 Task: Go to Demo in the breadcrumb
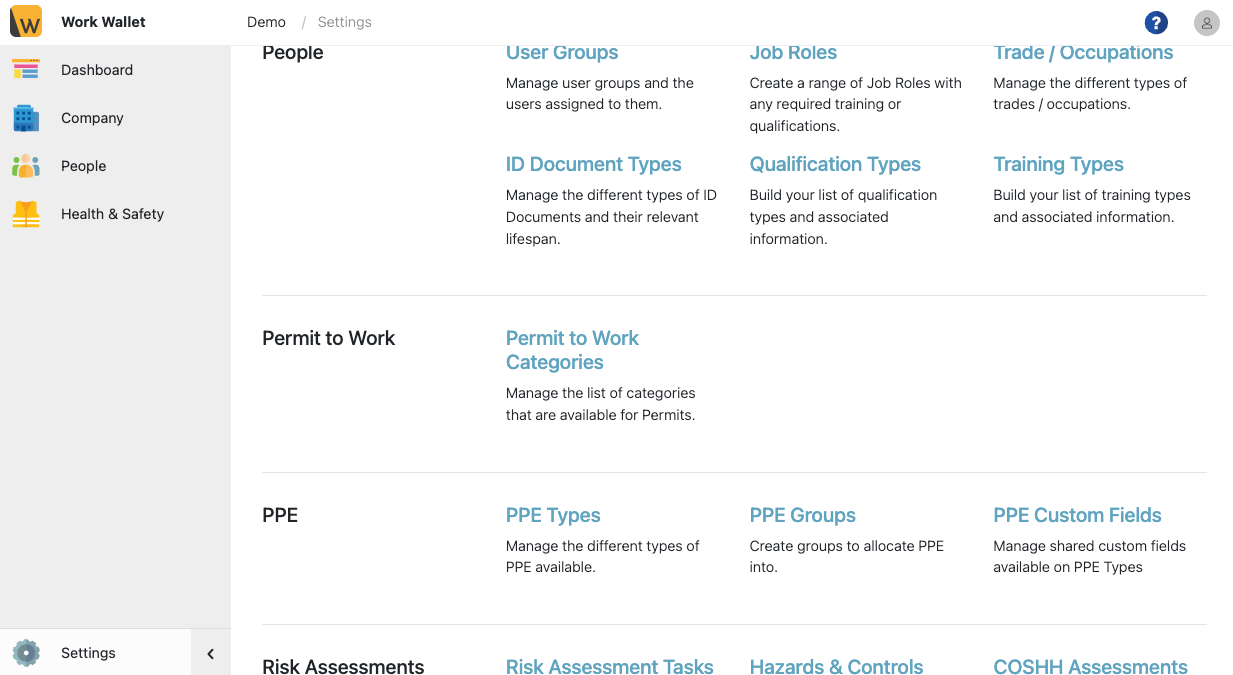click(266, 22)
